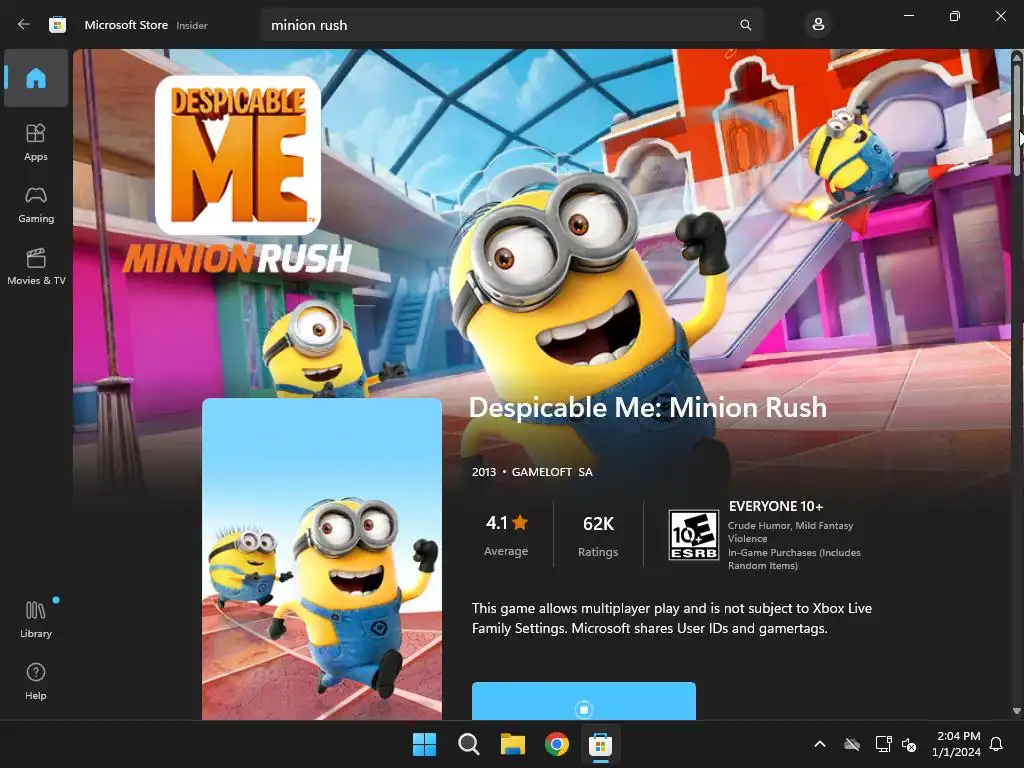Click the EVERYONE 10+ rating text
The height and width of the screenshot is (768, 1024).
coord(775,506)
